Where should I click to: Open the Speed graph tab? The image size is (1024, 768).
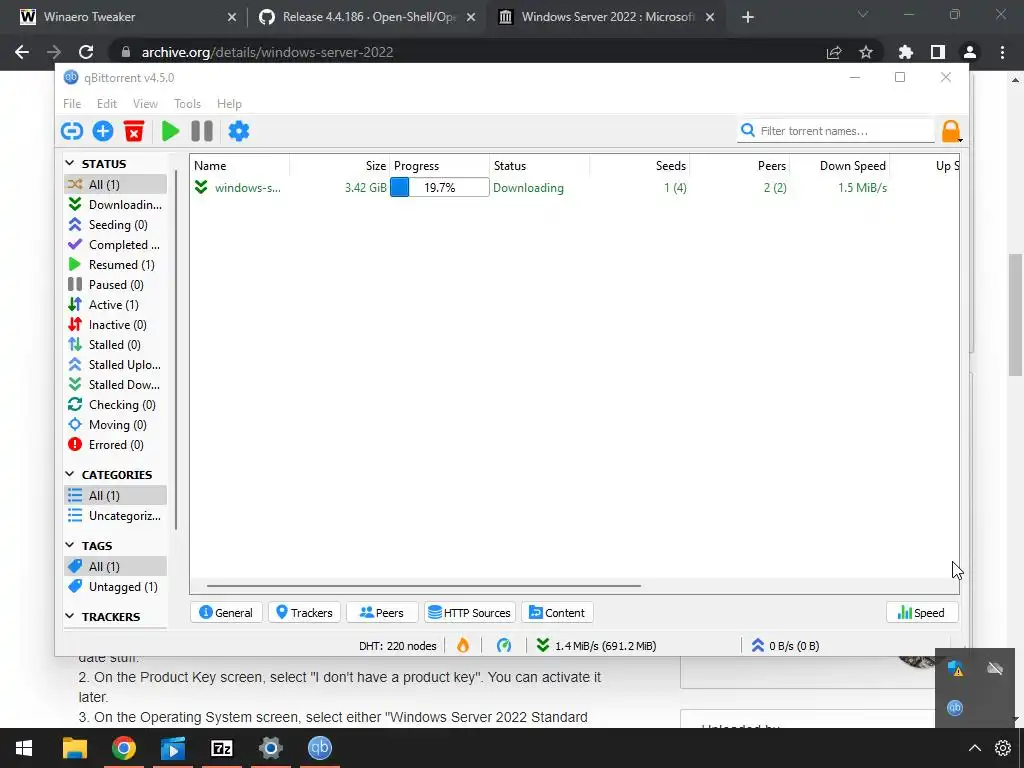coord(921,613)
